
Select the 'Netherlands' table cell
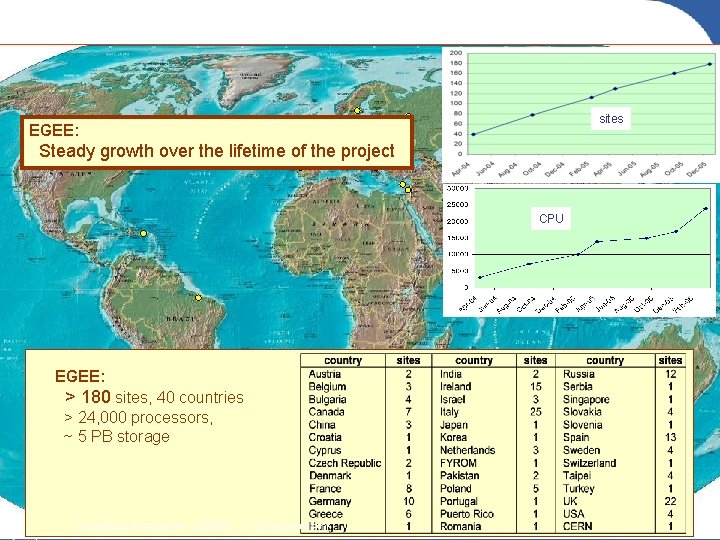pyautogui.click(x=467, y=450)
